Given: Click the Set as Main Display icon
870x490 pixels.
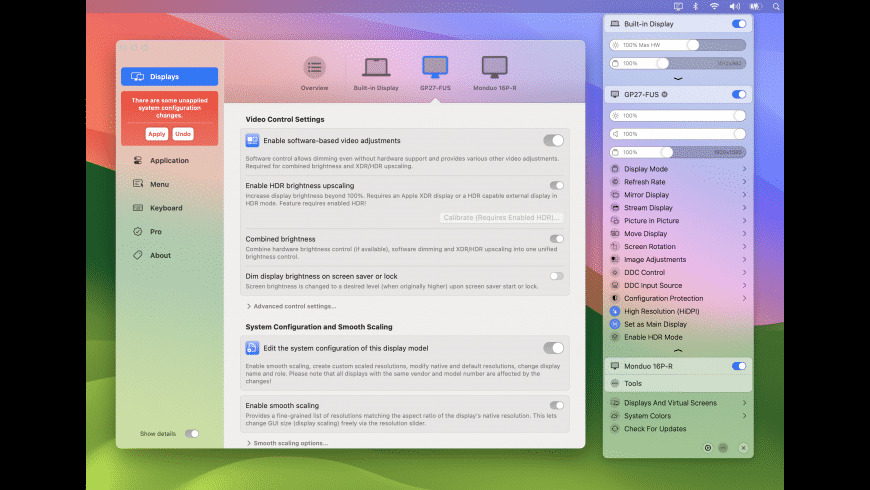Looking at the screenshot, I should 615,324.
